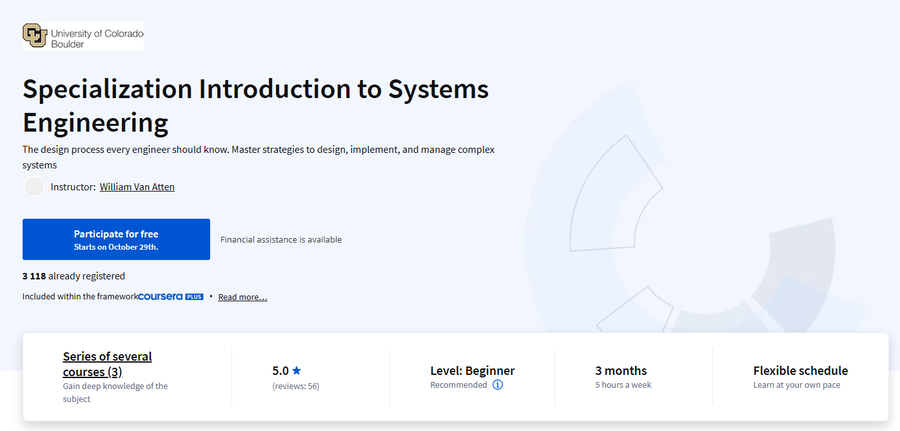Click the (reviews: 56) text
The image size is (900, 431).
tap(296, 386)
